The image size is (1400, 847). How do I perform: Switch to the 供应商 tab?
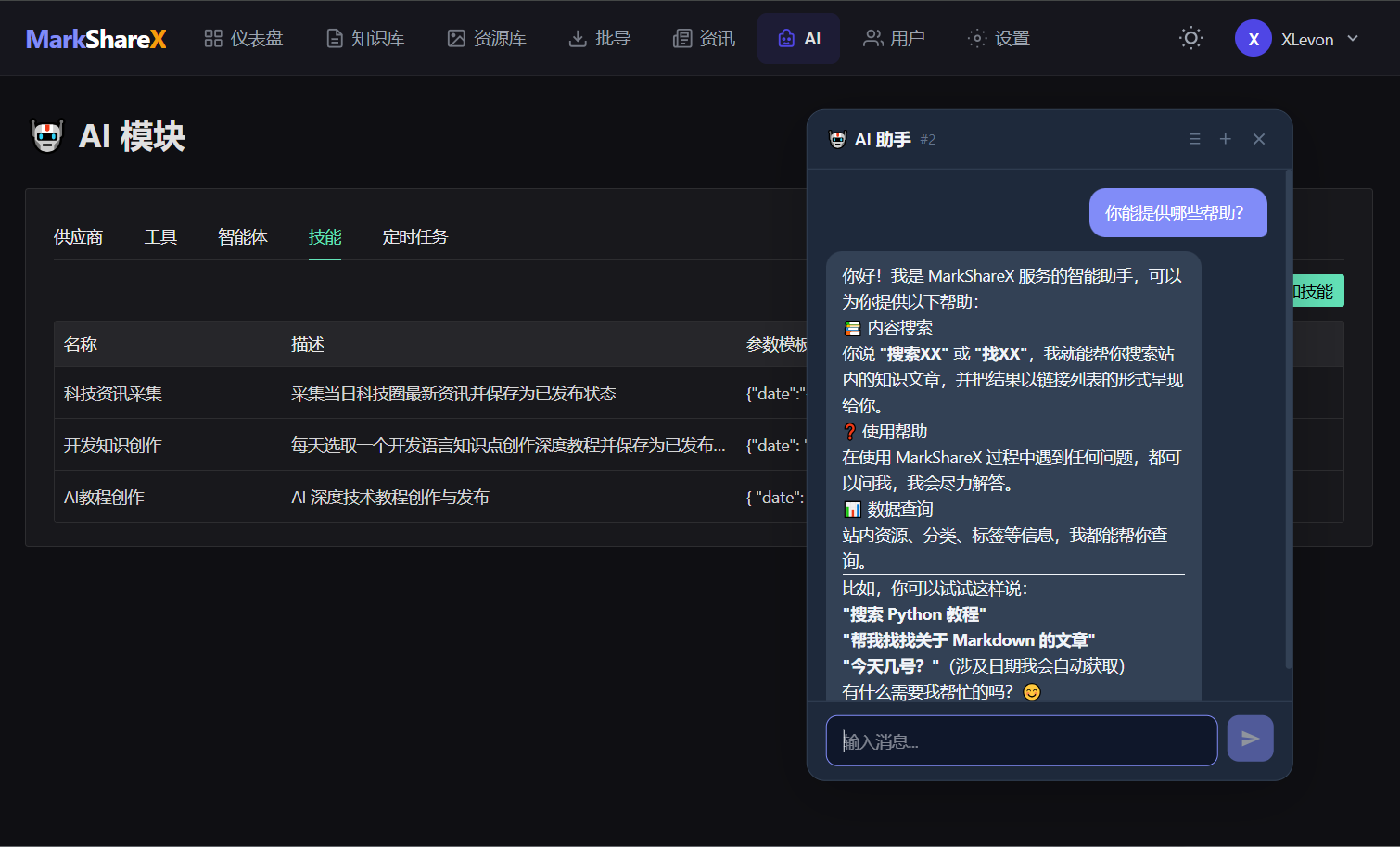point(79,237)
